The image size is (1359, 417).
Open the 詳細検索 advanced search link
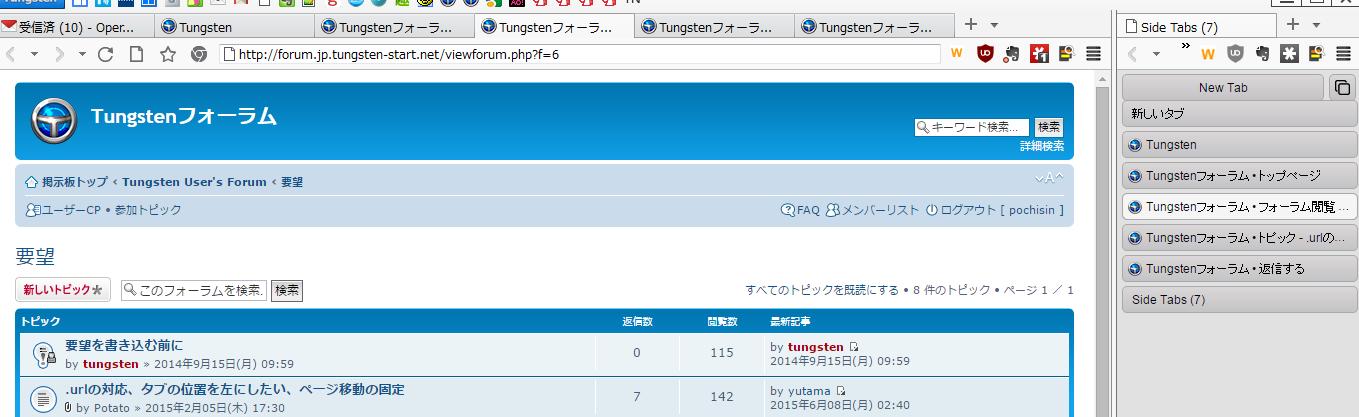(x=1042, y=146)
